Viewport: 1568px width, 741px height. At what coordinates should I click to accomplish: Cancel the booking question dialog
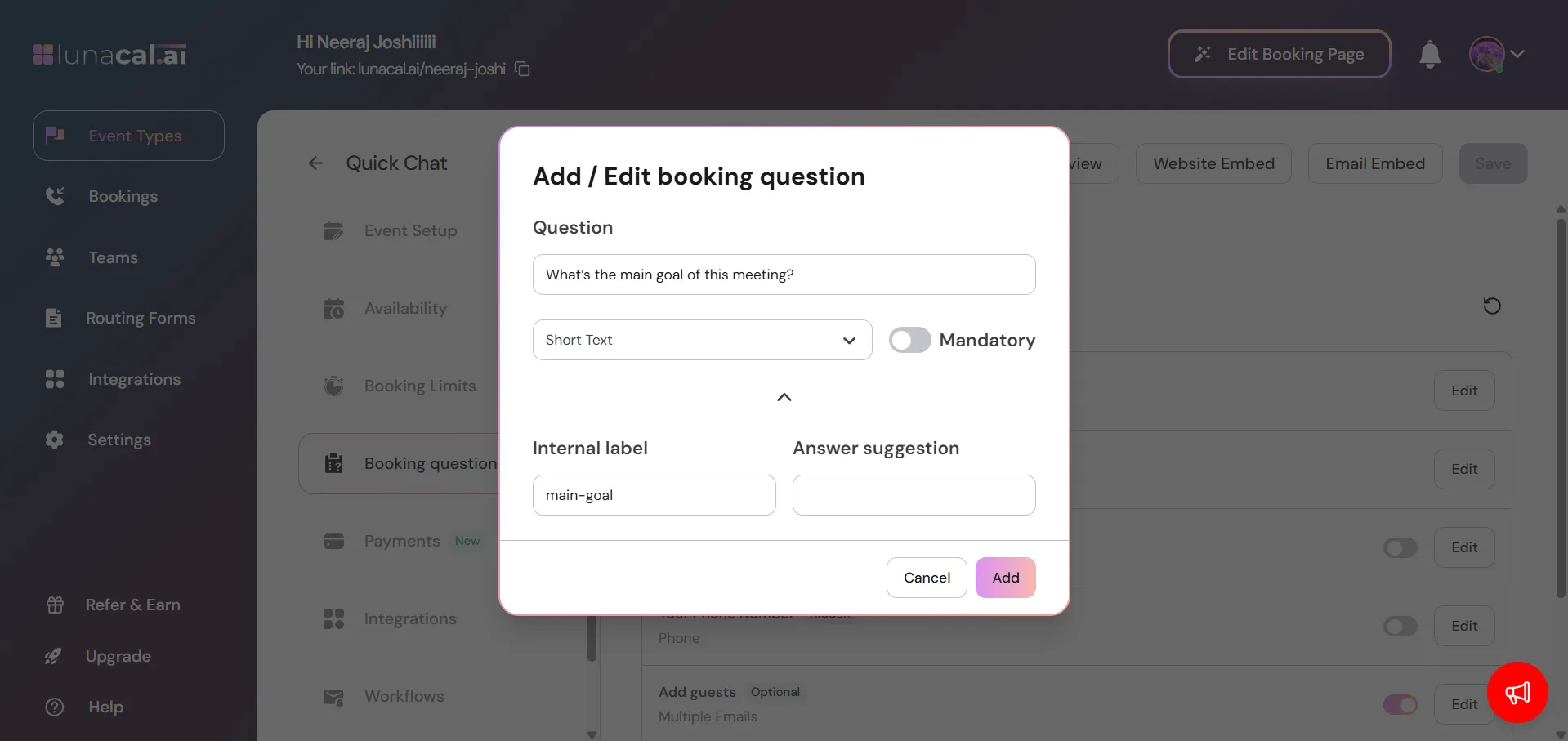927,578
